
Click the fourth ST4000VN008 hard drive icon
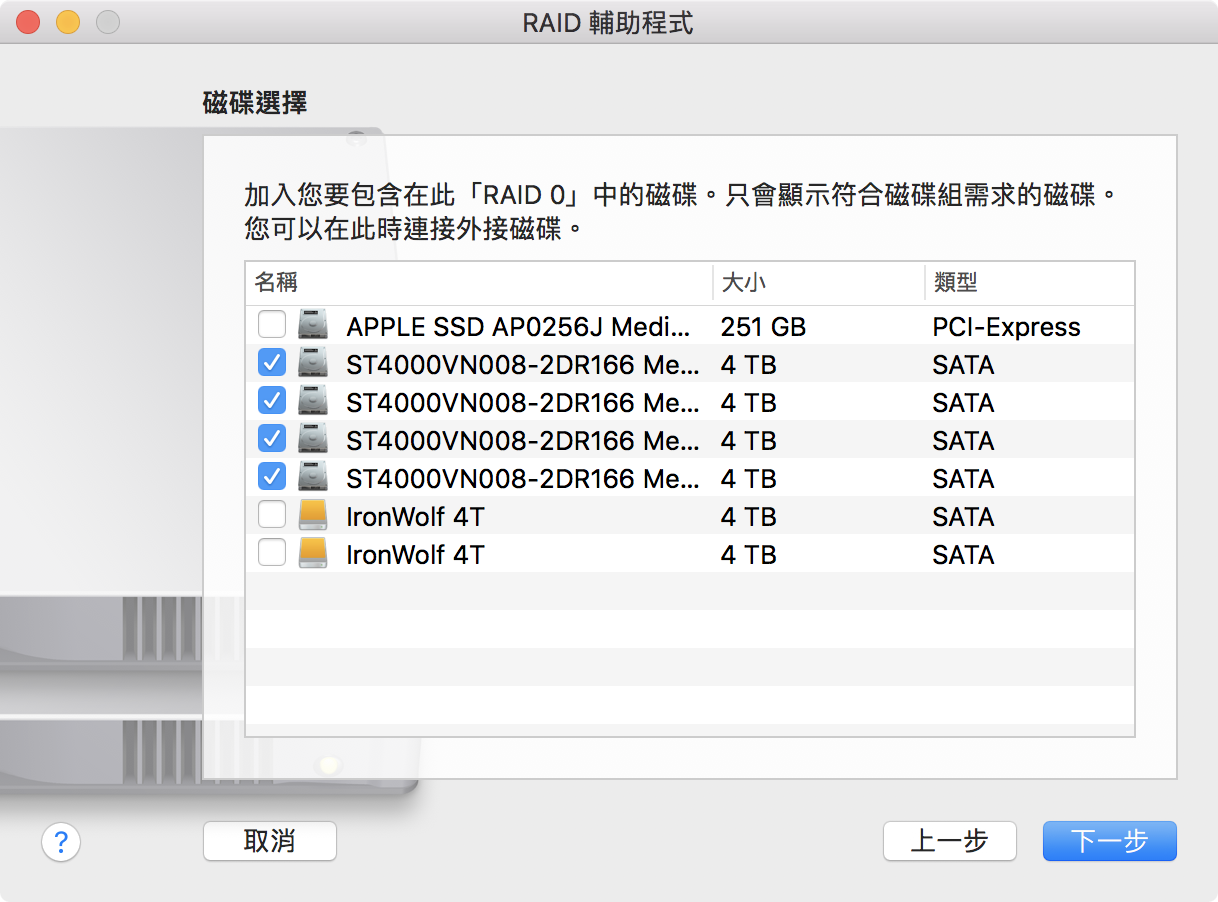[x=313, y=478]
